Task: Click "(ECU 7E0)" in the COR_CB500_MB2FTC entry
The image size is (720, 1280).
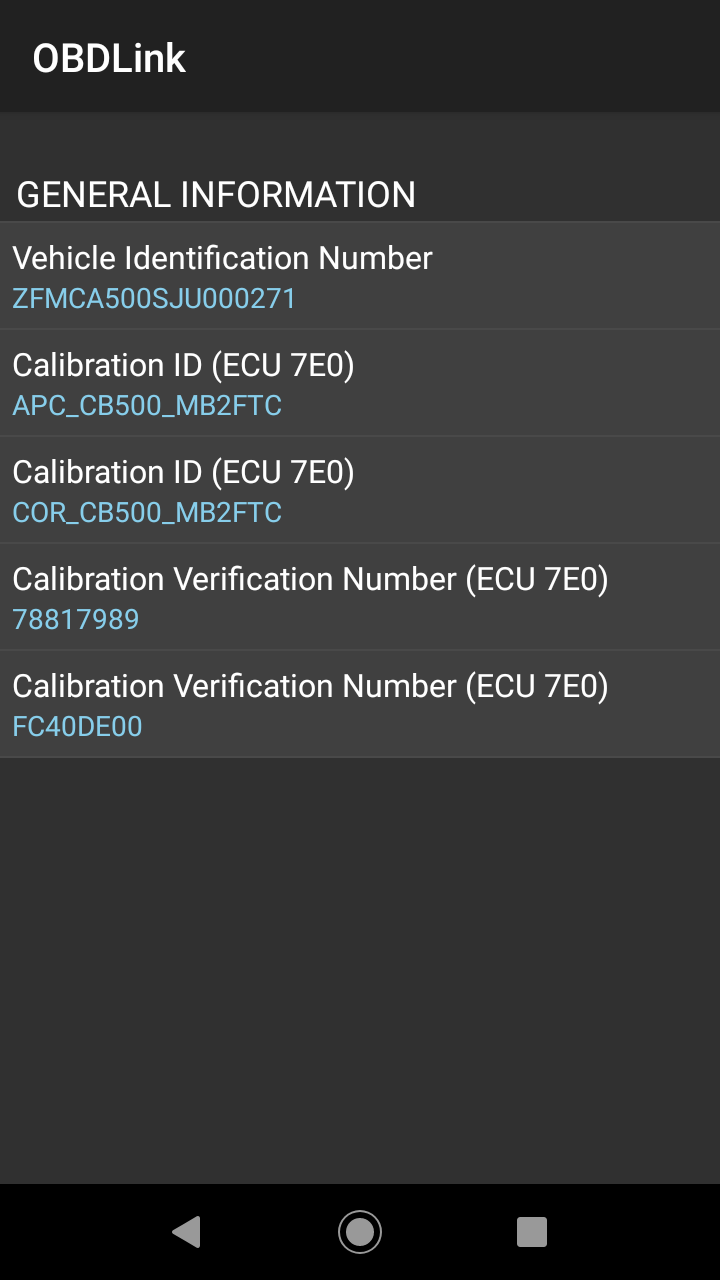Action: [283, 472]
